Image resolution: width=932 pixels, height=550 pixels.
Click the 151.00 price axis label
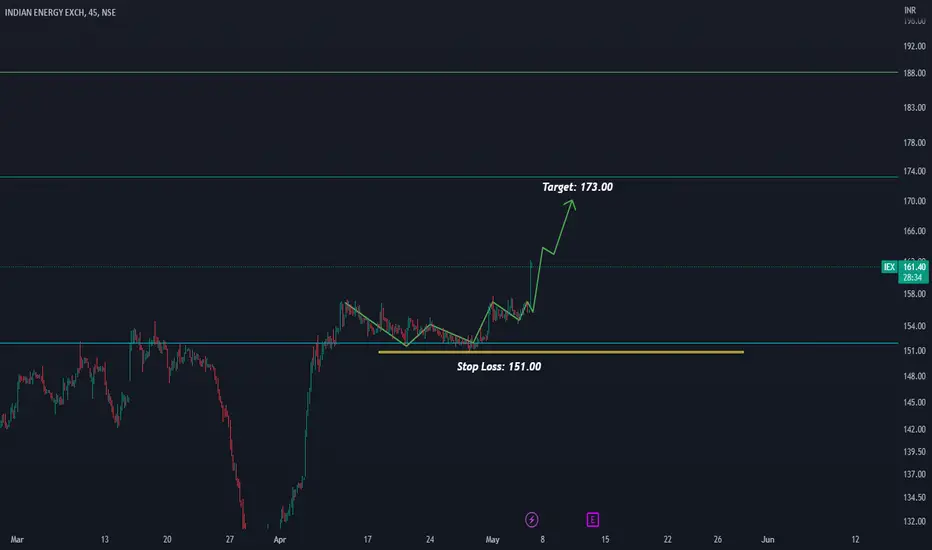(x=914, y=351)
